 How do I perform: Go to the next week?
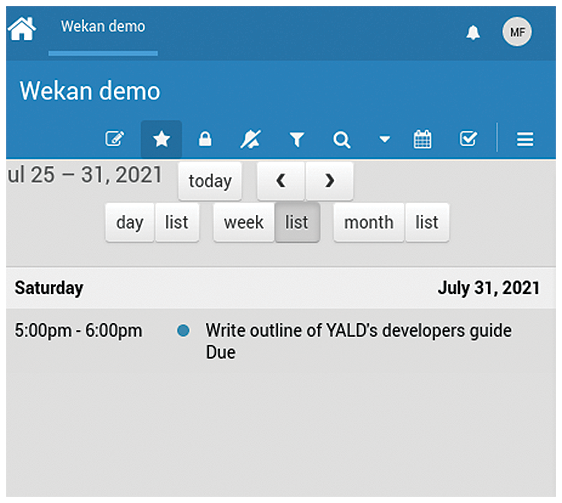329,181
